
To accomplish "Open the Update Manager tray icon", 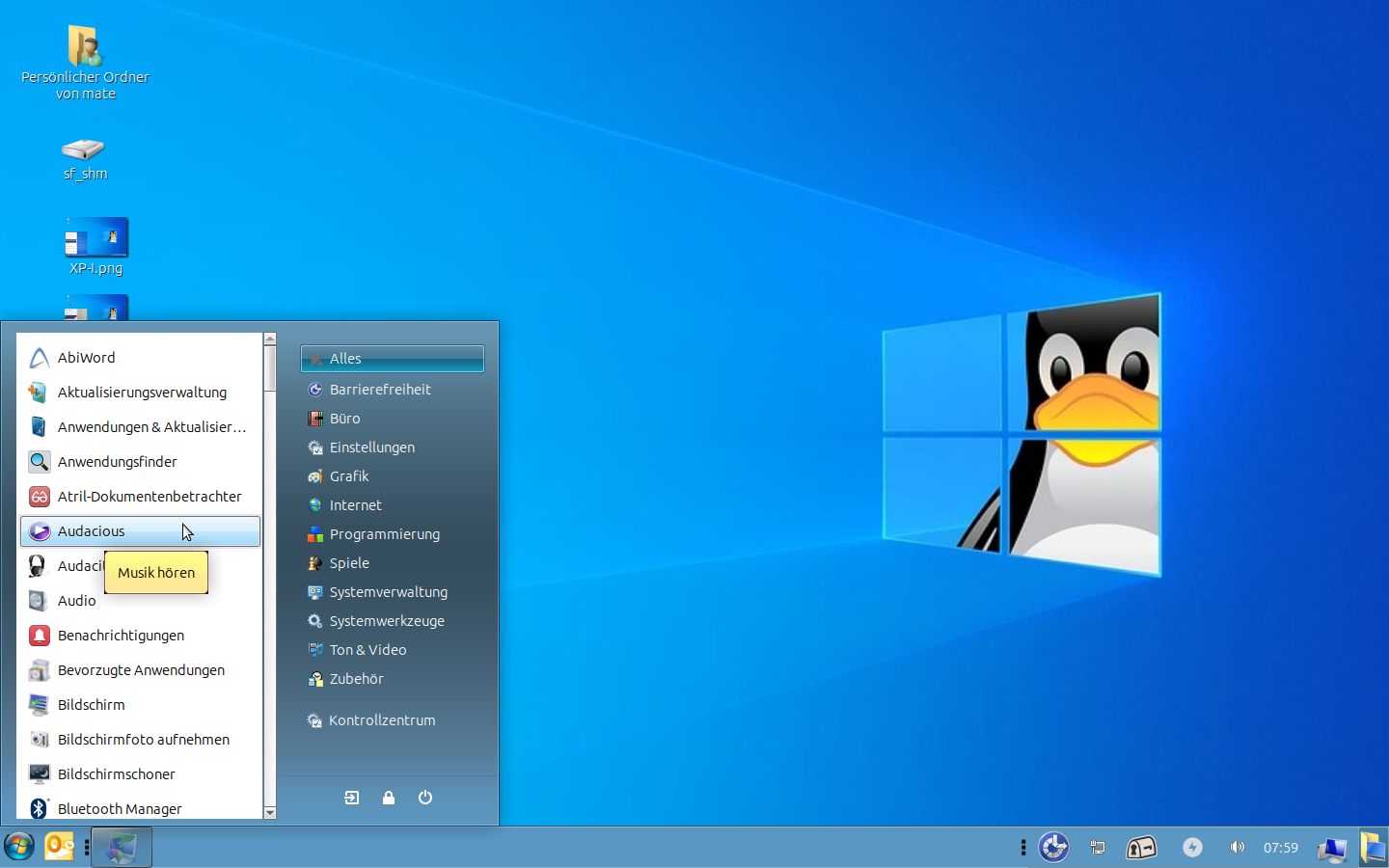I will pyautogui.click(x=1053, y=848).
